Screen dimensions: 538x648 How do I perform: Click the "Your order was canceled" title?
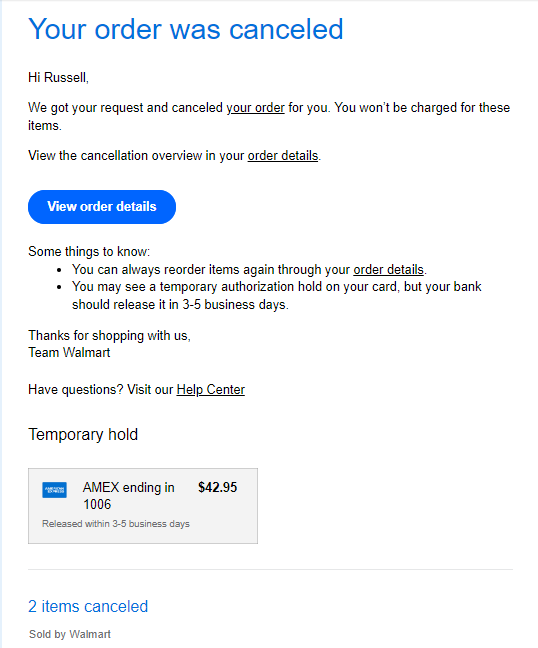[186, 29]
